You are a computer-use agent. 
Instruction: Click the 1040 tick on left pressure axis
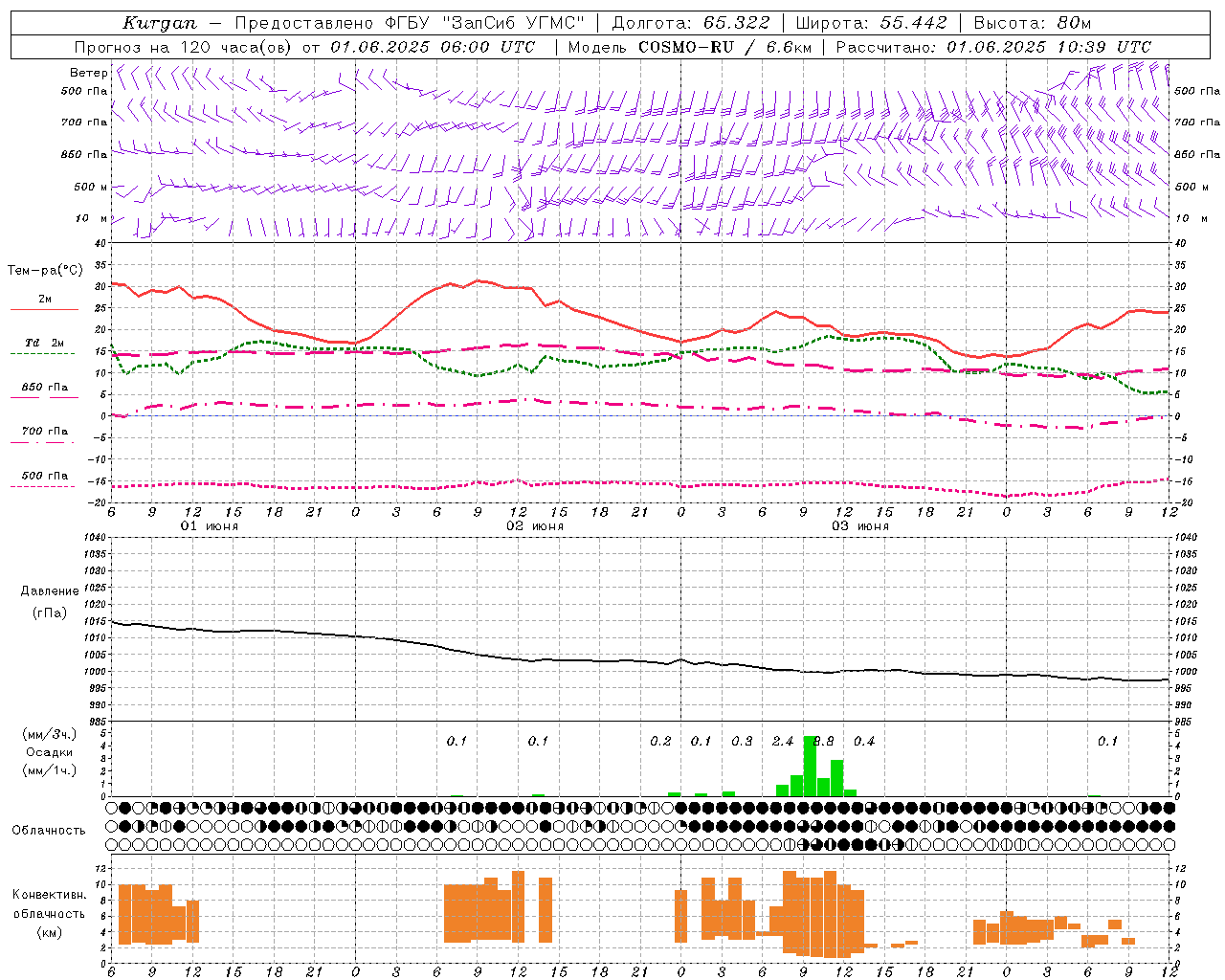point(94,538)
